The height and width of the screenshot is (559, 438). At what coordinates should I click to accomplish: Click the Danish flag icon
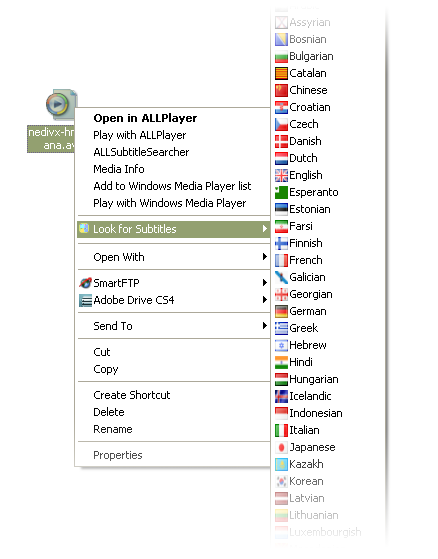coord(281,141)
